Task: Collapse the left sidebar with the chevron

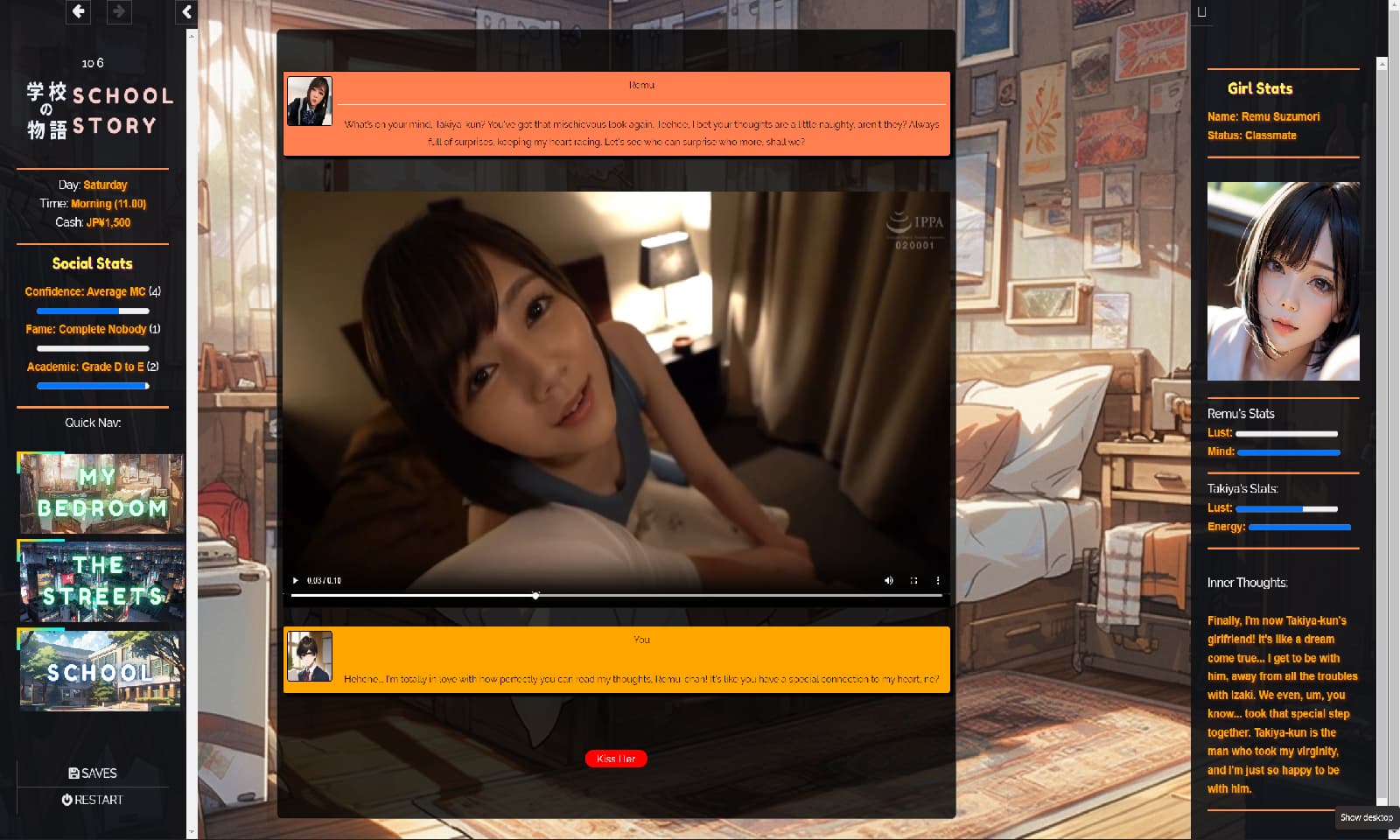Action: (x=186, y=12)
